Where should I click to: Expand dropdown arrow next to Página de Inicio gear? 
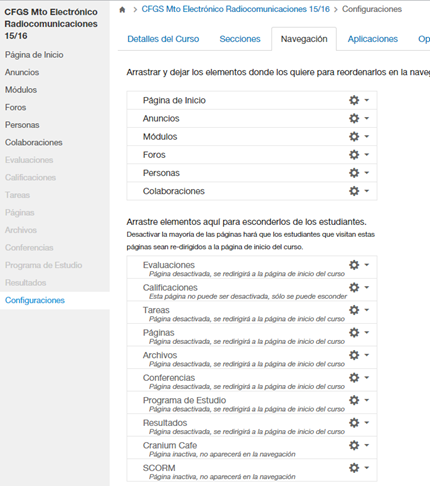point(367,100)
